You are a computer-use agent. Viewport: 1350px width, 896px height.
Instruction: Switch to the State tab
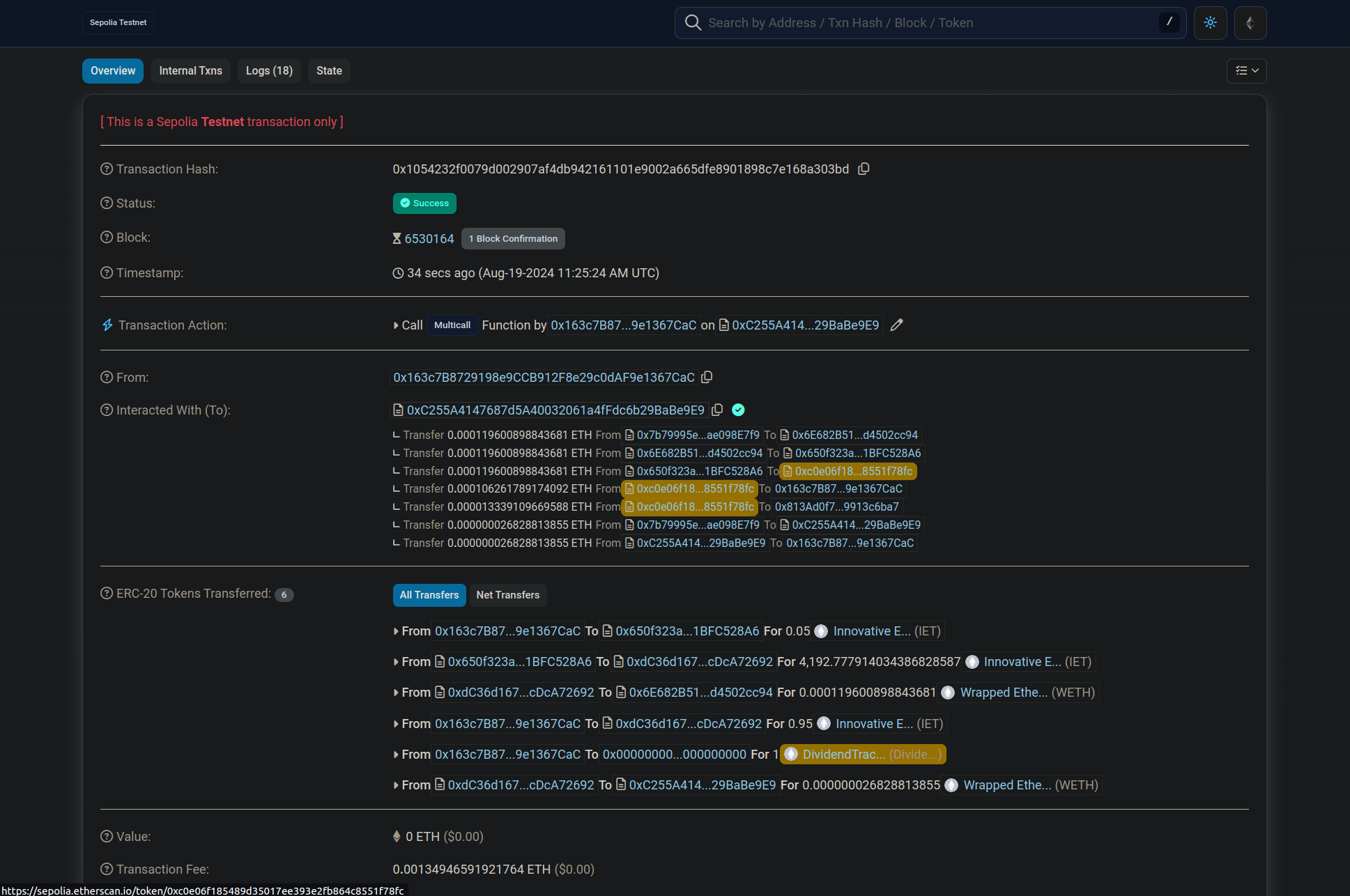coord(329,70)
